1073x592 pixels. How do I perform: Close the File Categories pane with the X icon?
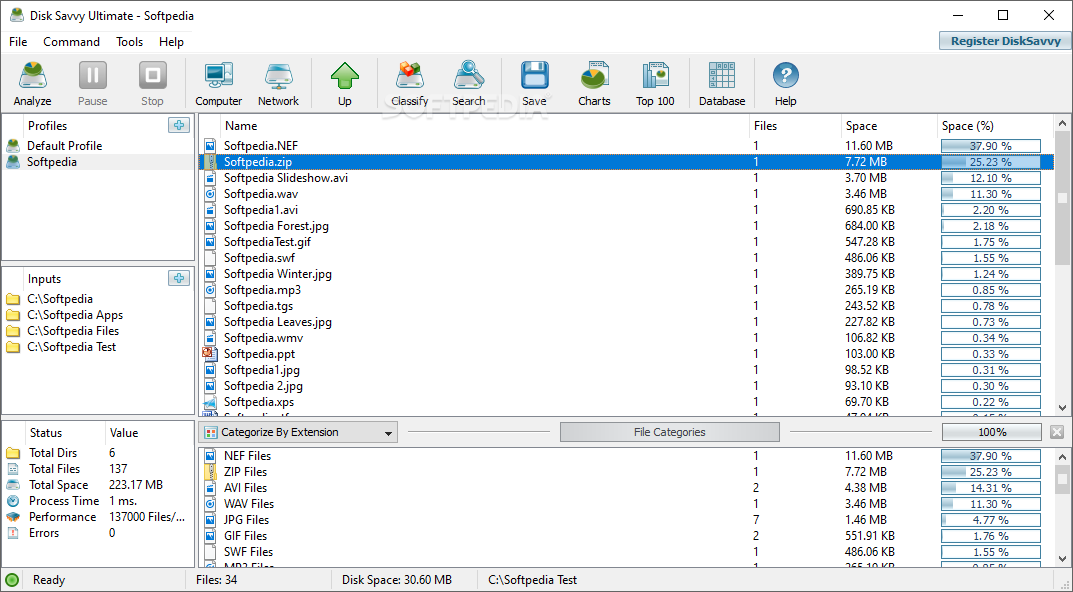(x=1057, y=432)
